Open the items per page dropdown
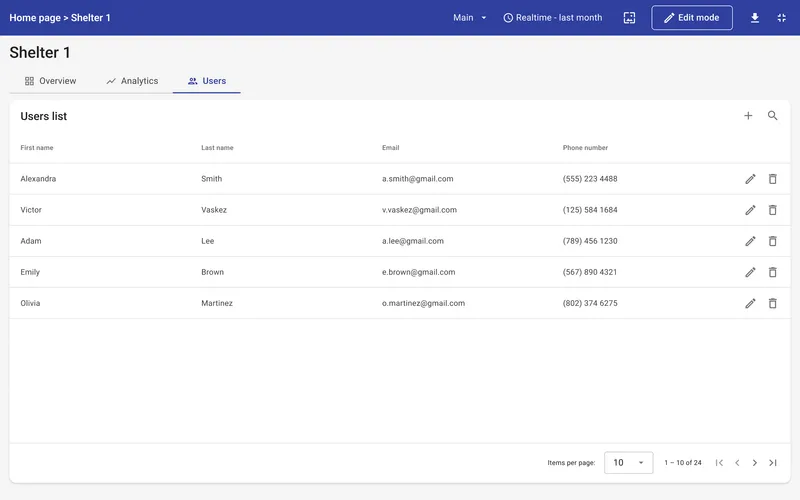Viewport: 800px width, 500px height. pyautogui.click(x=629, y=463)
